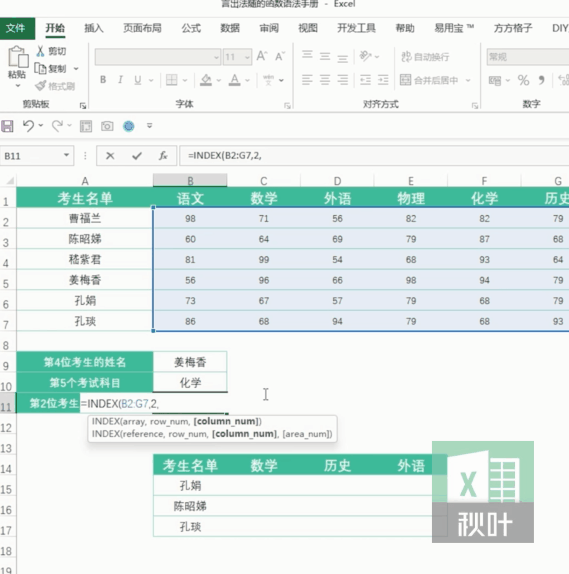Cancel formula entry with X
569x574 pixels.
[x=110, y=156]
